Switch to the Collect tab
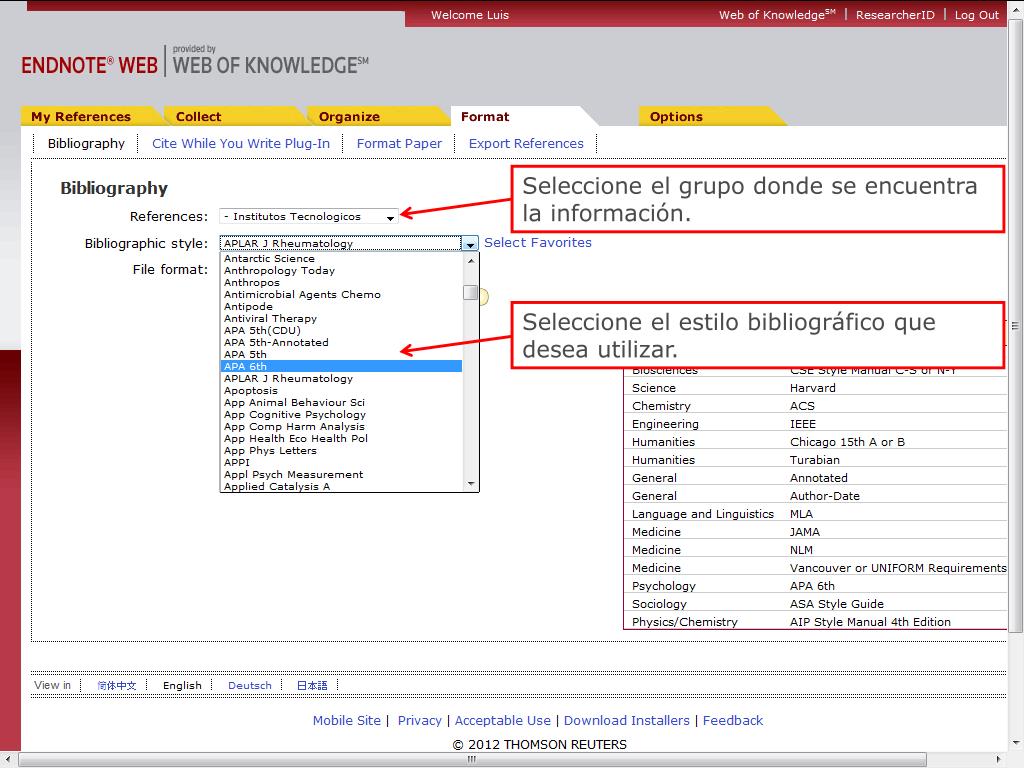Image resolution: width=1024 pixels, height=768 pixels. (199, 116)
